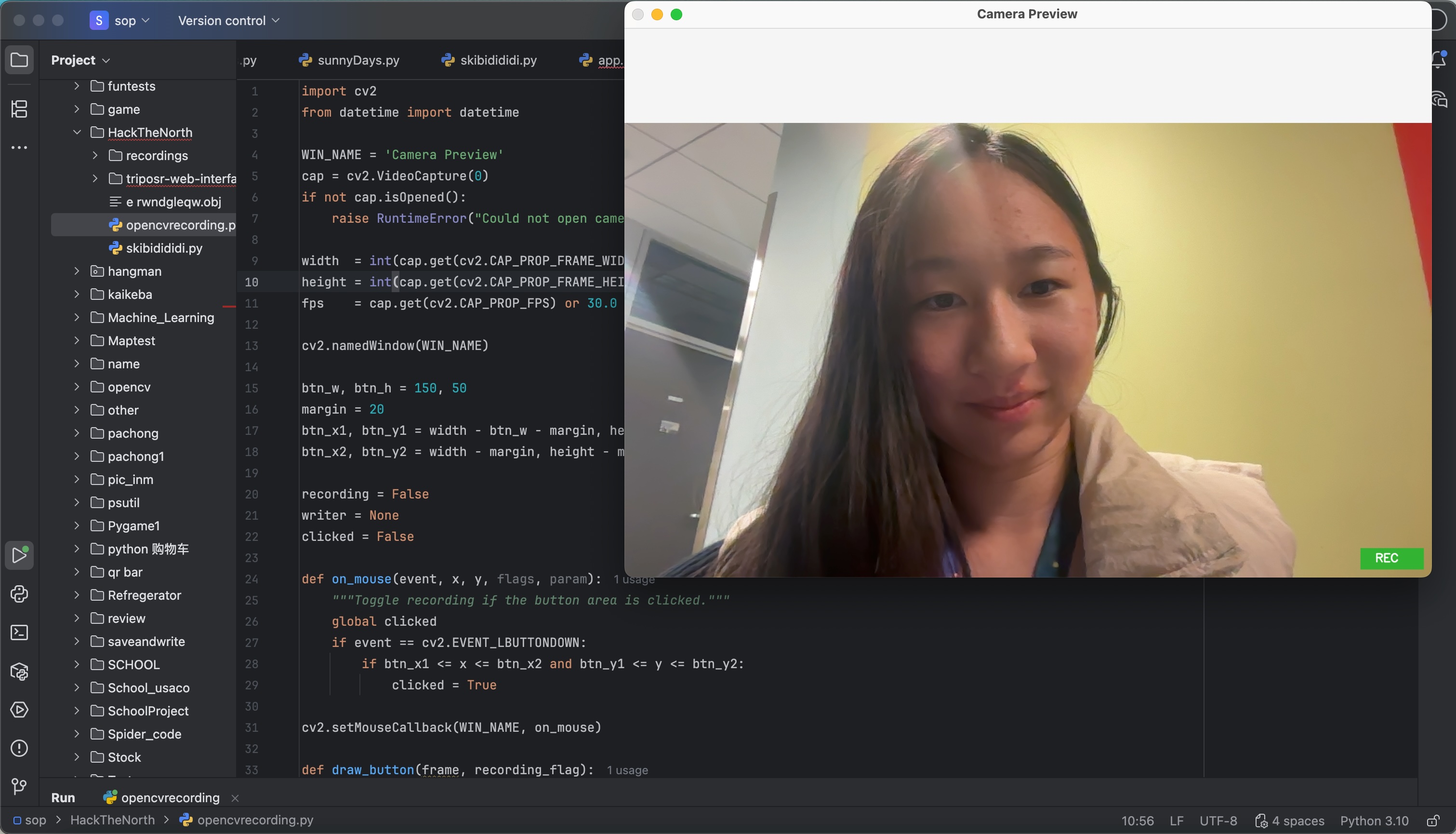Image resolution: width=1456 pixels, height=834 pixels.
Task: Open the Python Console icon
Action: coord(19,594)
